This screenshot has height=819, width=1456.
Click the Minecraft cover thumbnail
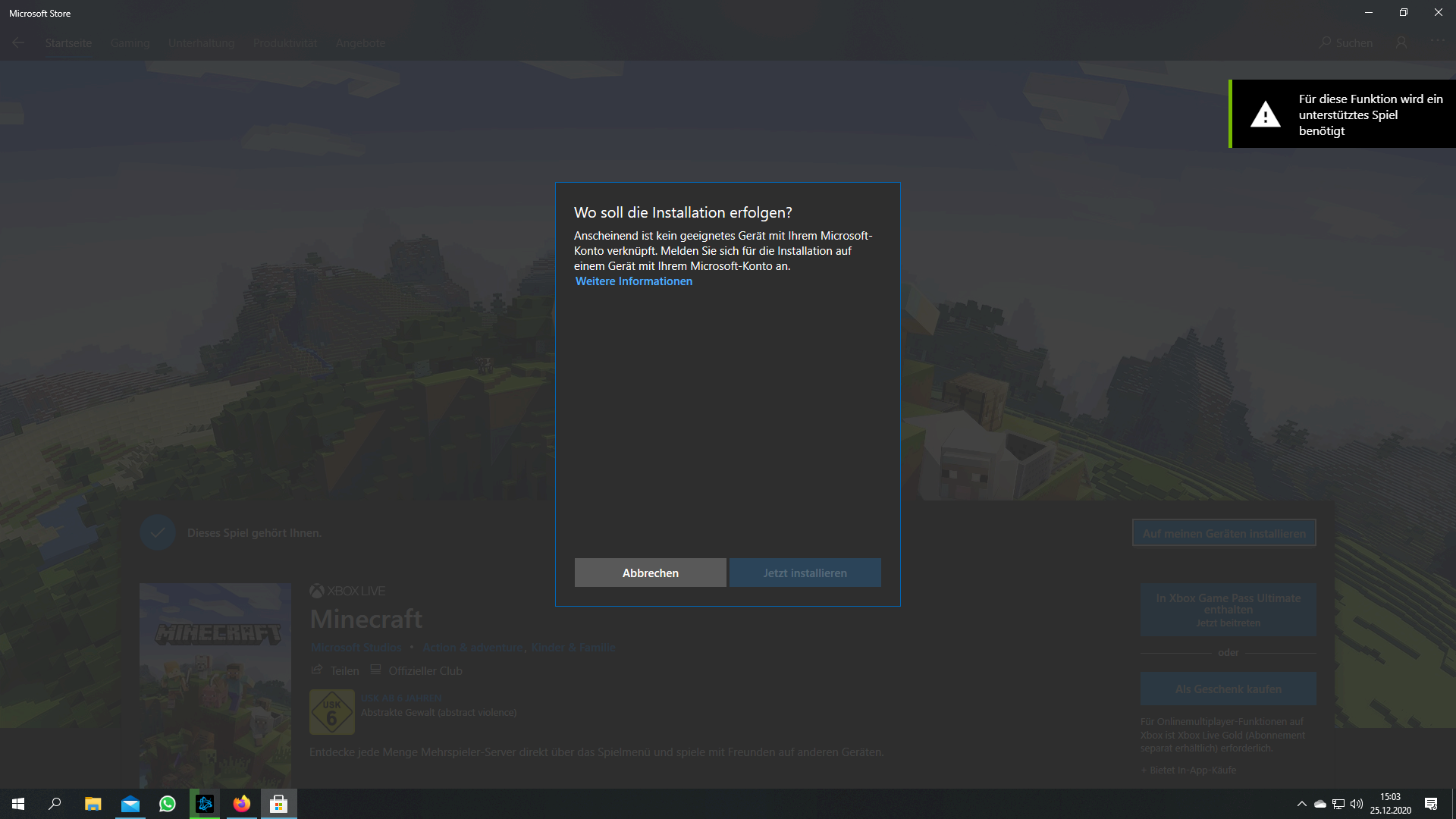(x=215, y=686)
